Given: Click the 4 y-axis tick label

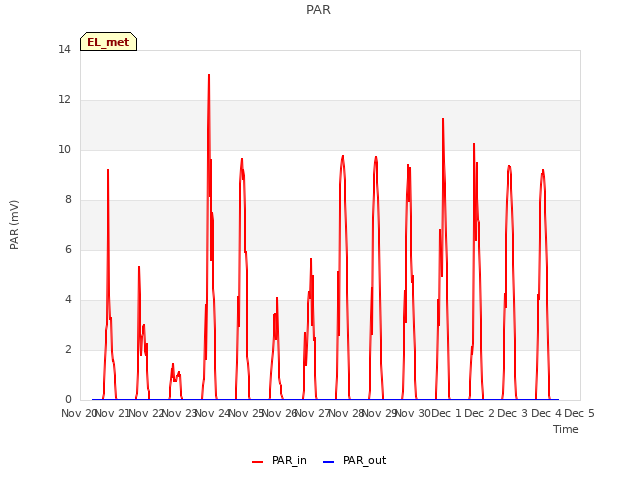Looking at the screenshot, I should [x=68, y=300].
